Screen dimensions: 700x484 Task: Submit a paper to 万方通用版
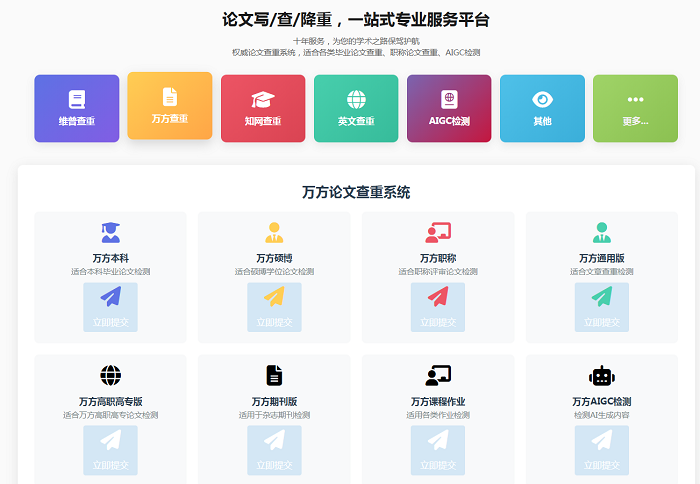pos(602,307)
